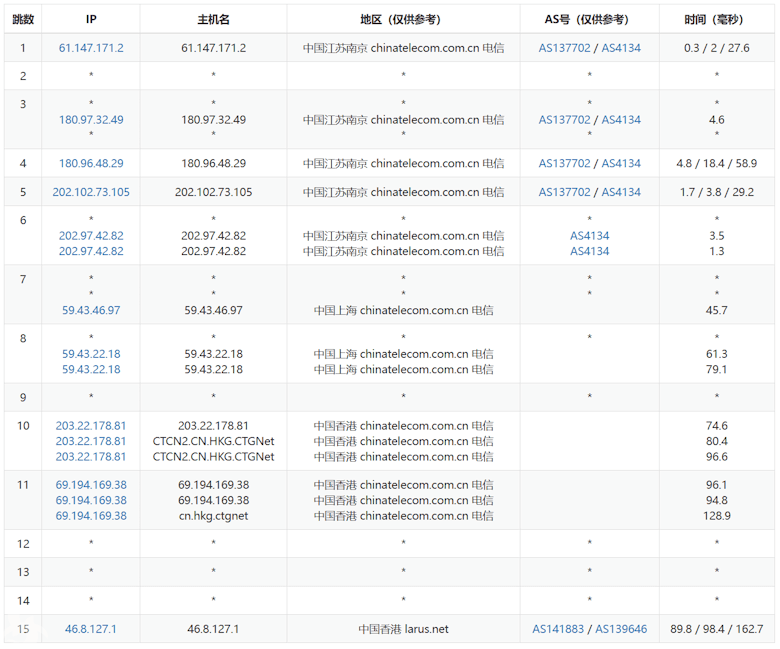Select the 'IP' column header
Screen dimensions: 780x649
pyautogui.click(x=91, y=19)
